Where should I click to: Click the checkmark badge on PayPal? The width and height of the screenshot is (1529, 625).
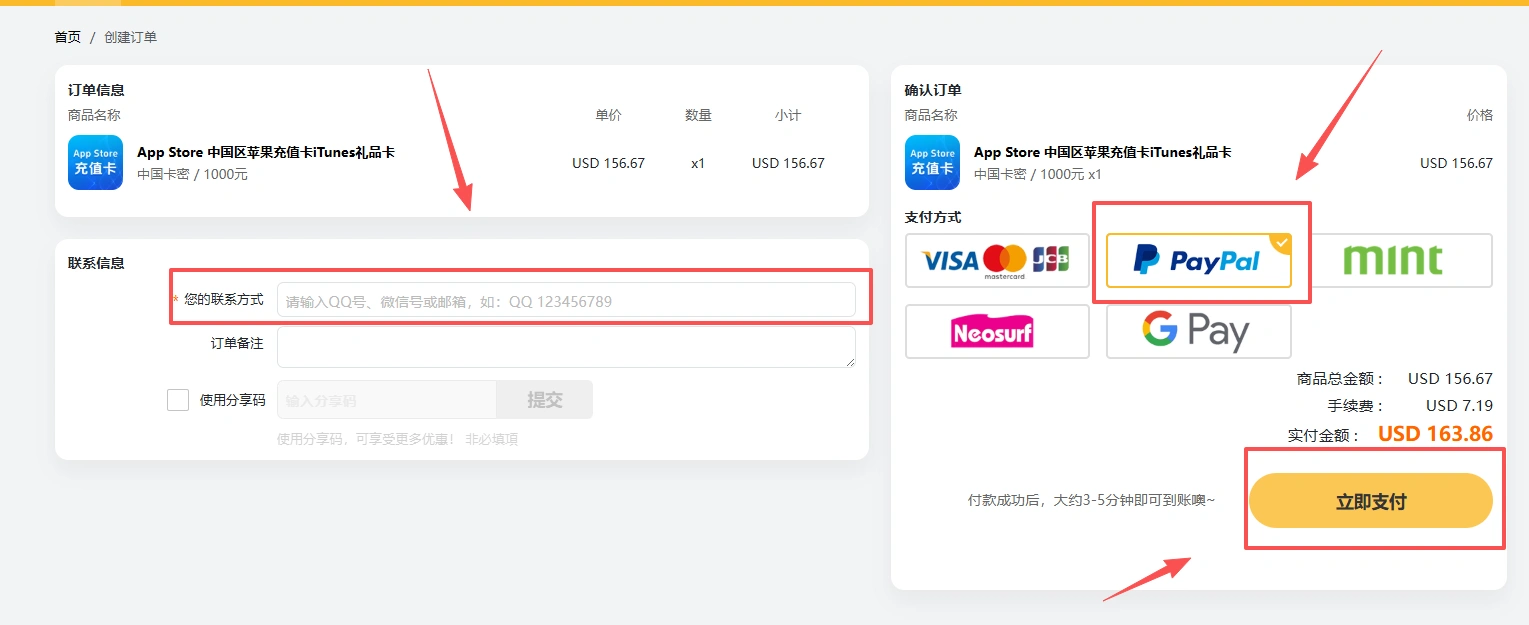pos(1280,243)
